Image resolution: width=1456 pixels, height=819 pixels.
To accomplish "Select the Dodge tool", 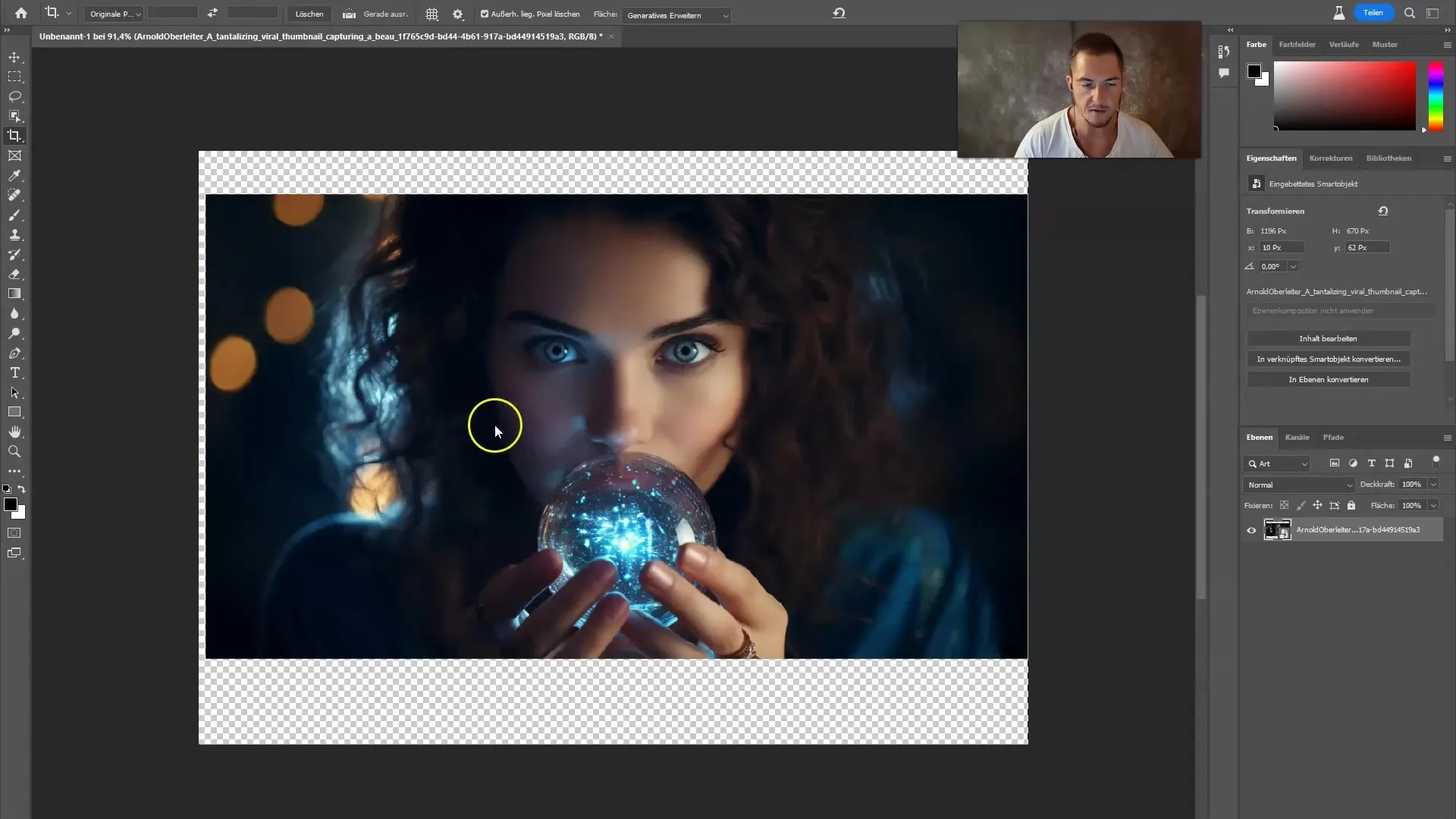I will [x=14, y=333].
